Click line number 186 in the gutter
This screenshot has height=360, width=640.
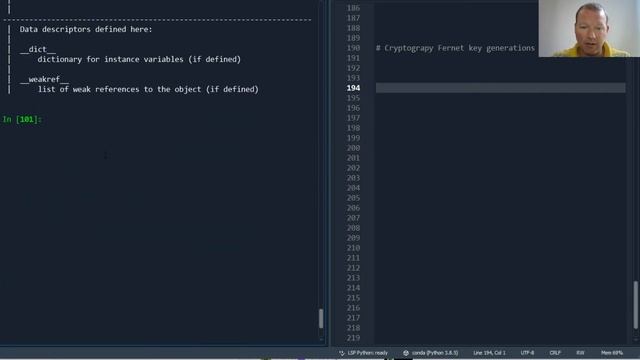(353, 8)
